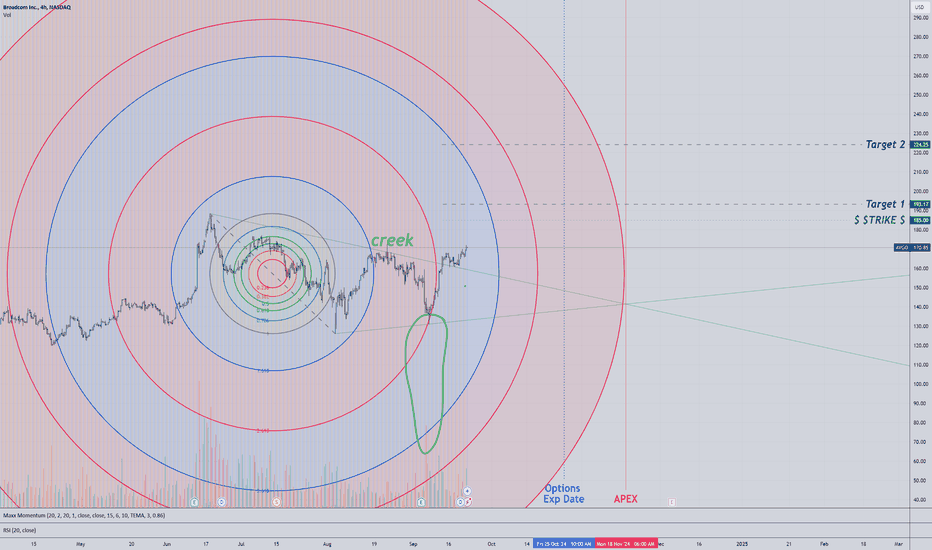Click the Oct label on time axis
The image size is (932, 550).
(491, 544)
